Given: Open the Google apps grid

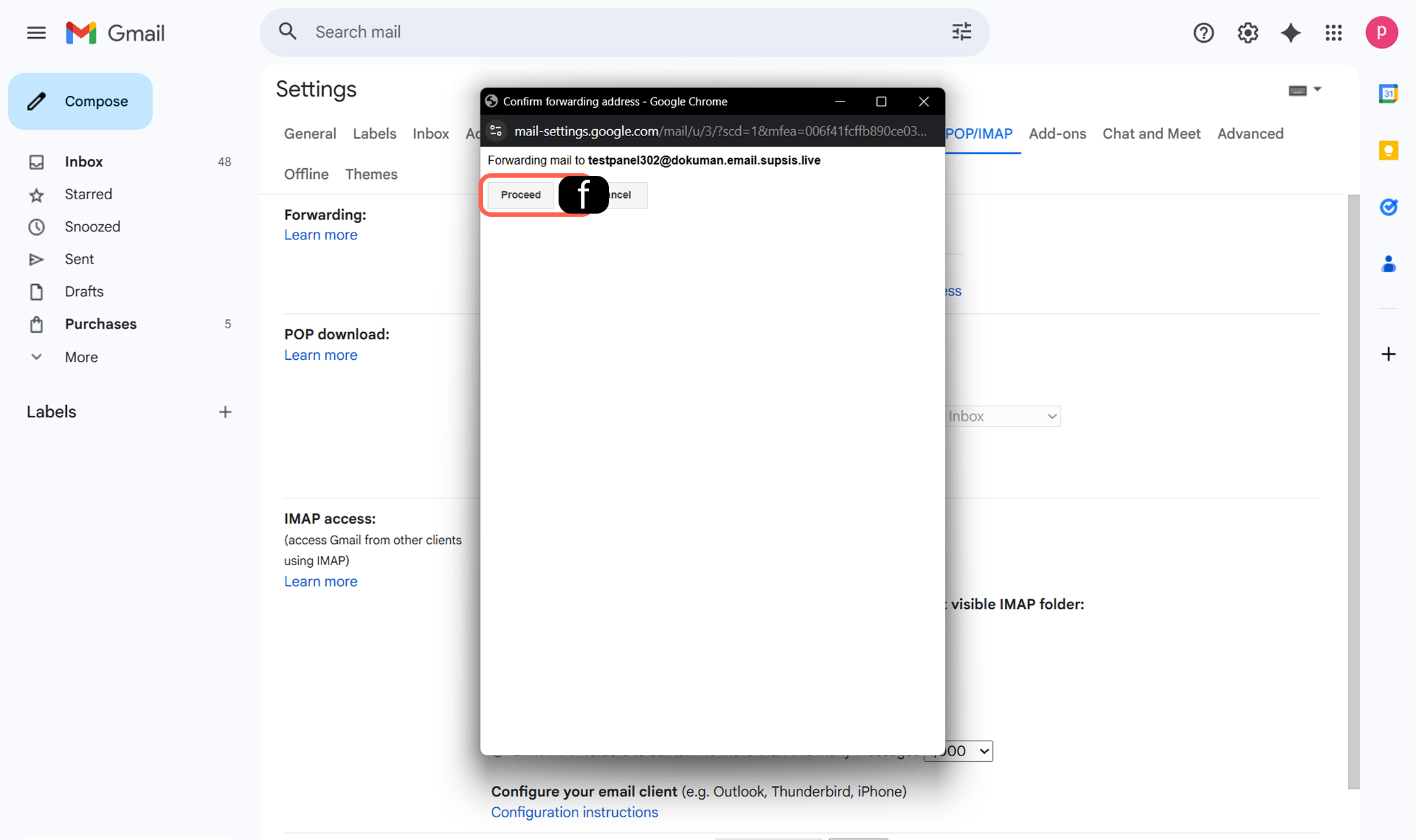Looking at the screenshot, I should [x=1333, y=33].
